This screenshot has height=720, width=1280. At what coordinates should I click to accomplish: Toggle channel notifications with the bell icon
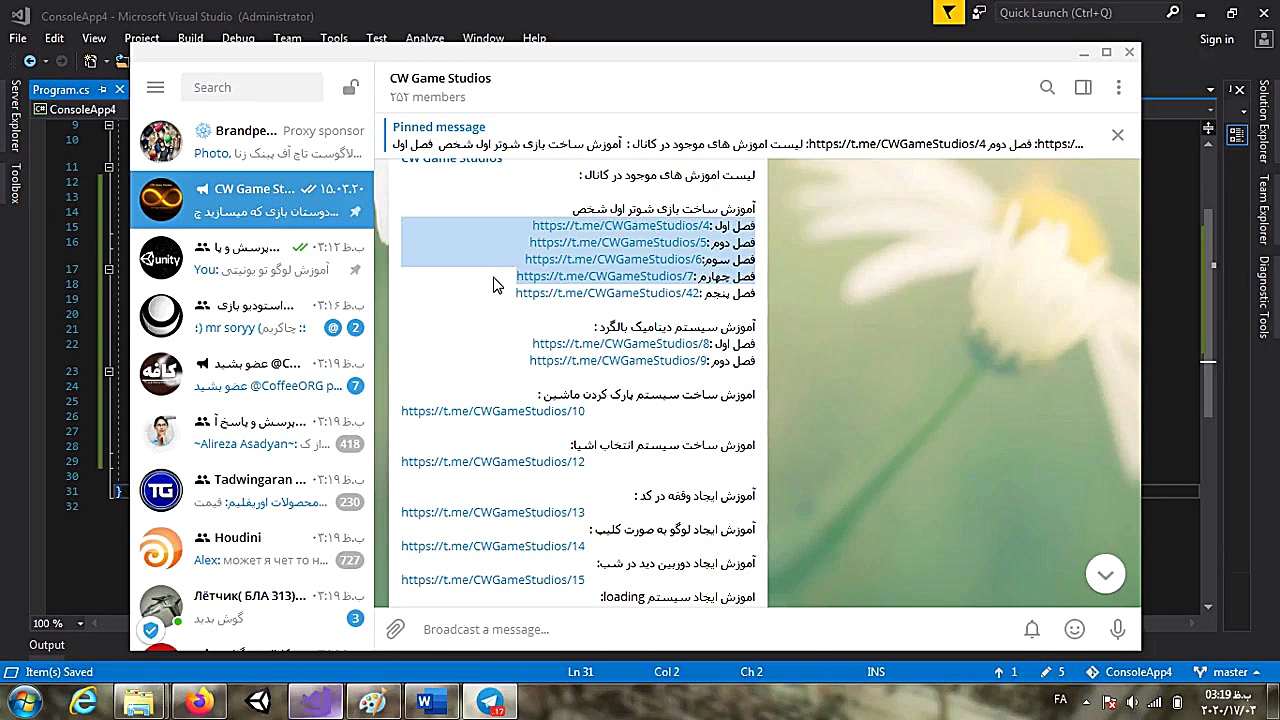[1032, 629]
